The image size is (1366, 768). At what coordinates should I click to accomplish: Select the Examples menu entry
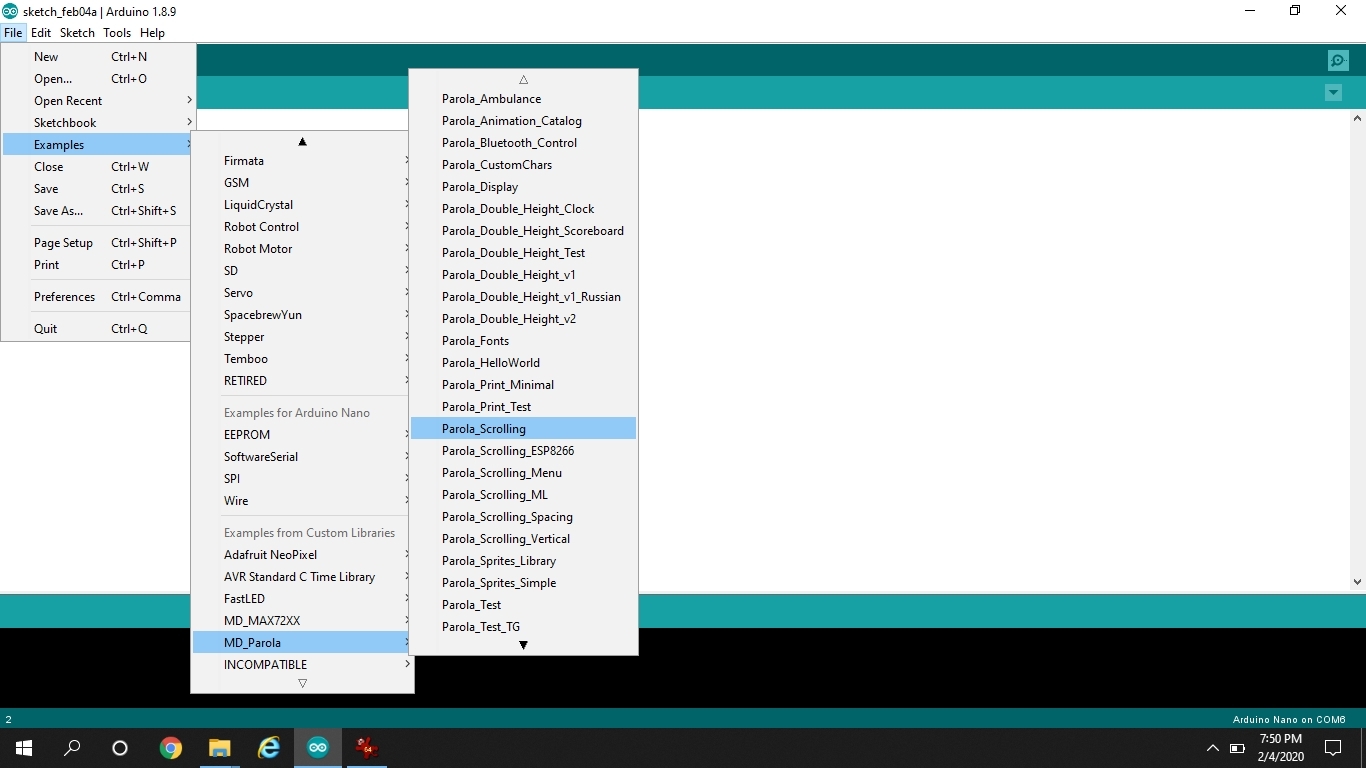pos(98,145)
